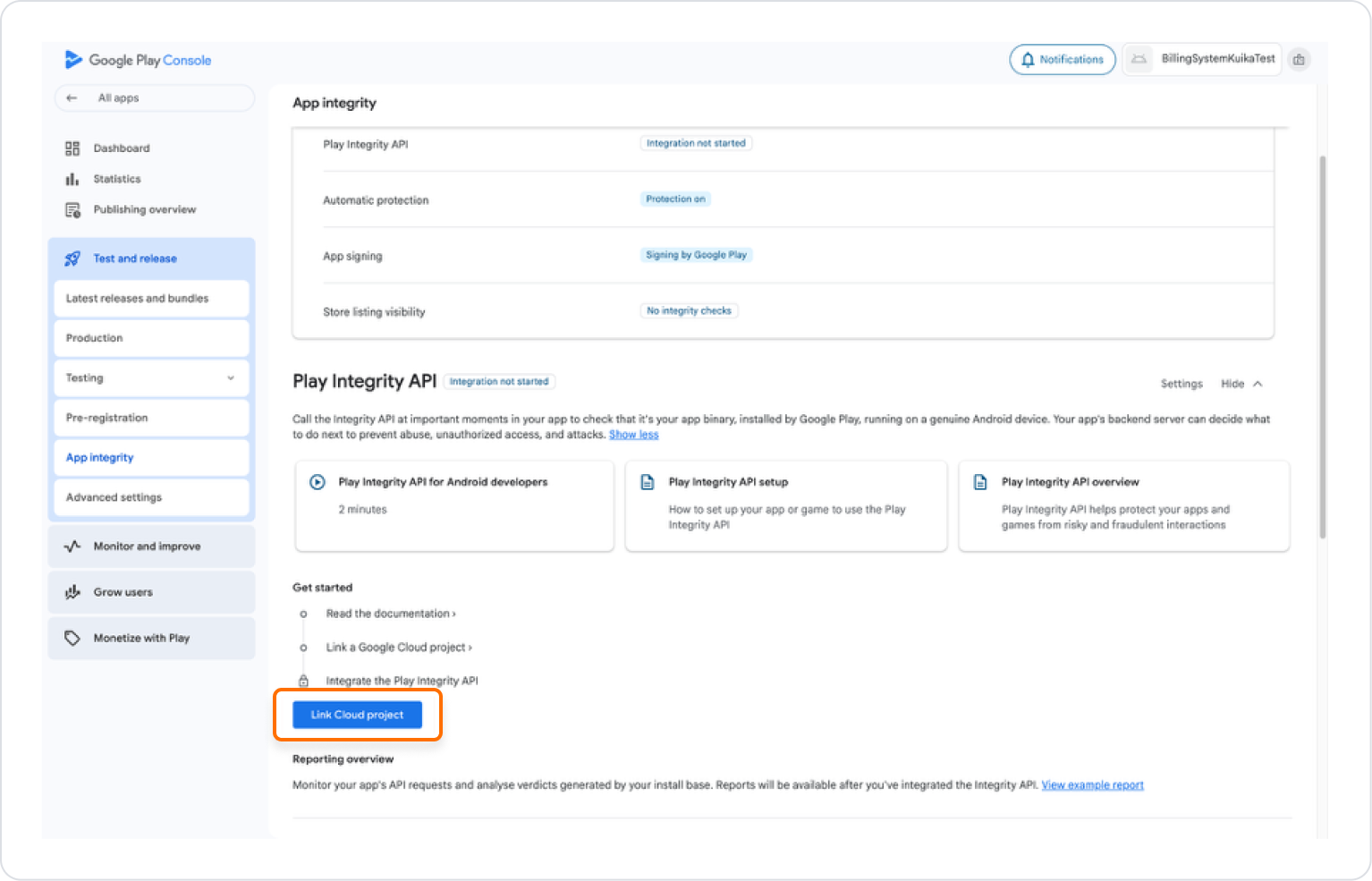The width and height of the screenshot is (1372, 881).
Task: Click the Store listing visibility row label
Action: (x=374, y=312)
